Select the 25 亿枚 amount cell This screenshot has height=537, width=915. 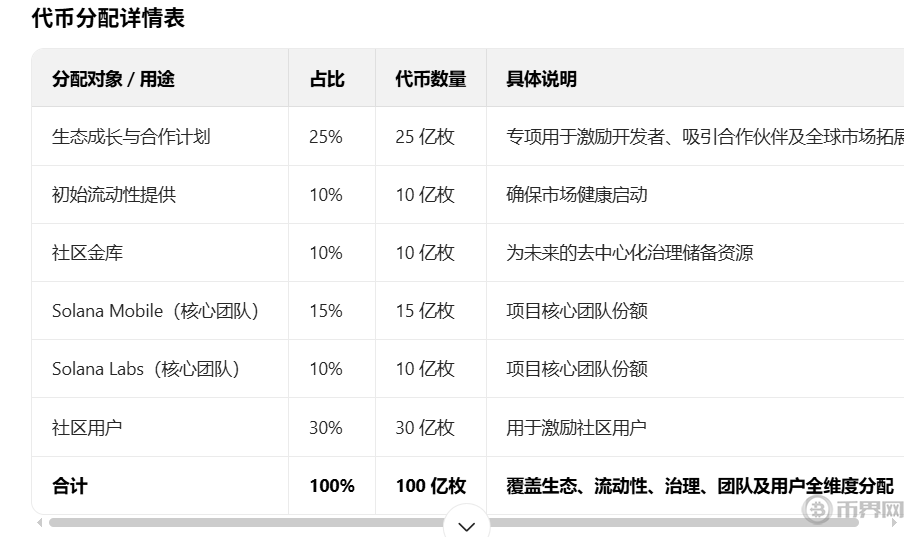point(425,137)
